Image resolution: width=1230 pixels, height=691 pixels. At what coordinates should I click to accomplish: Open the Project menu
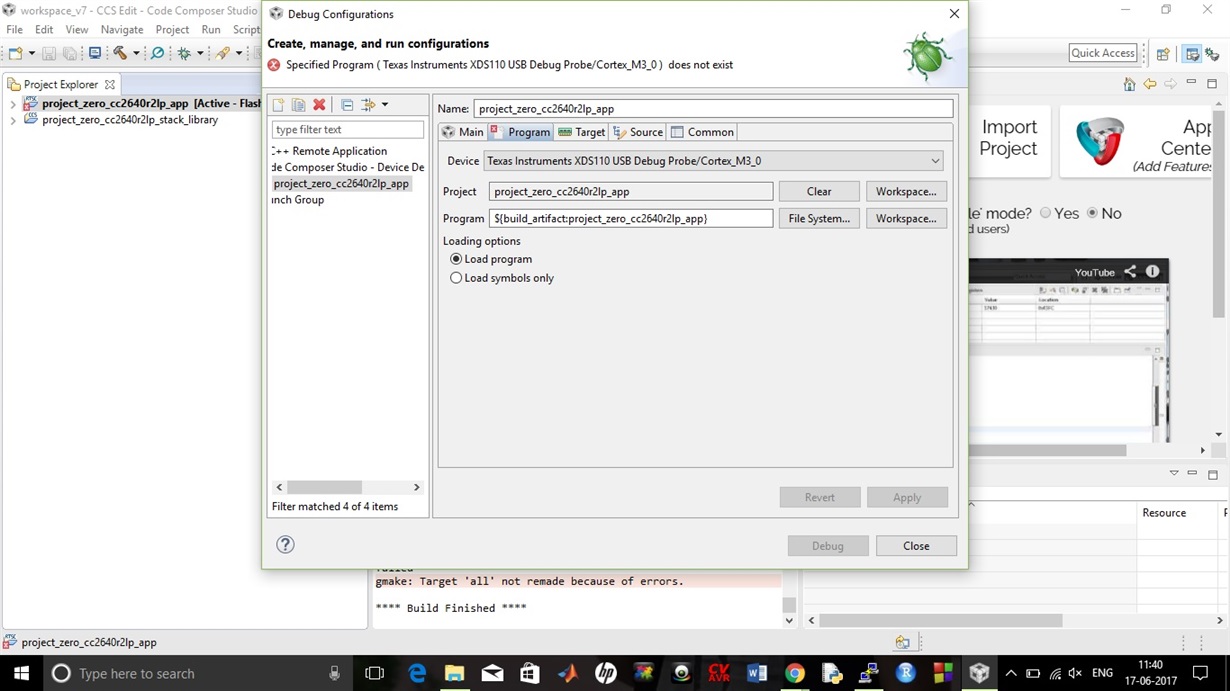pyautogui.click(x=172, y=30)
